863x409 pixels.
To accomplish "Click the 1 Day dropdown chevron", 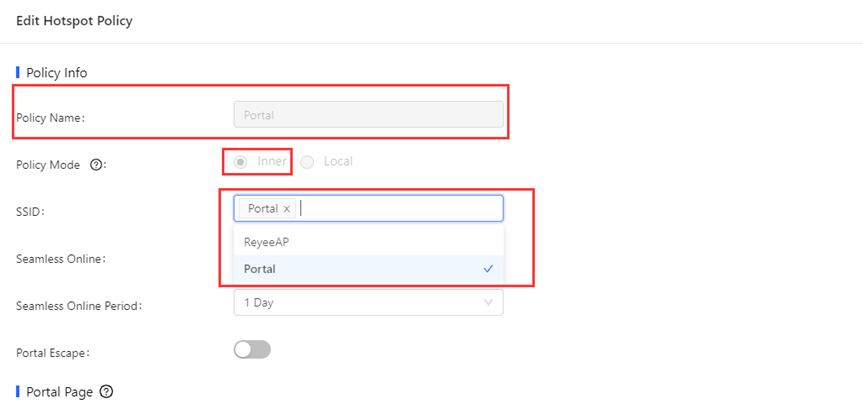I will 488,303.
